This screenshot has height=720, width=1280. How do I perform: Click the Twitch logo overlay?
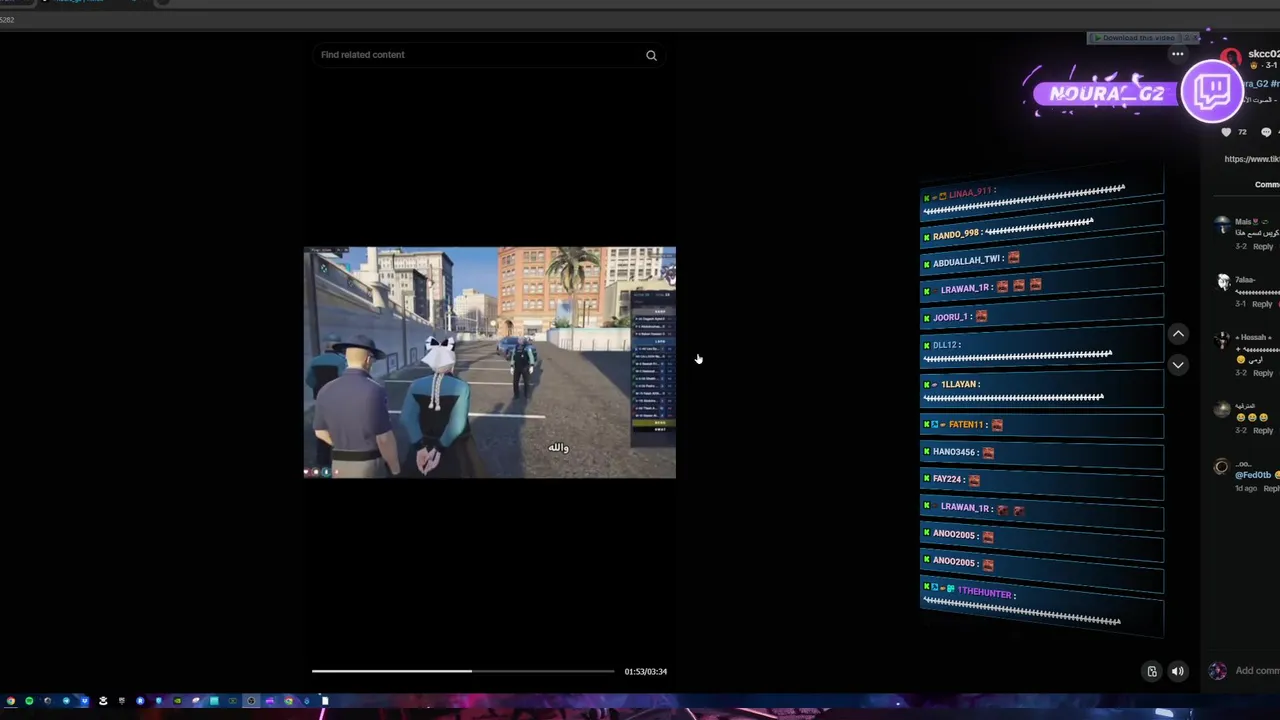[x=1212, y=91]
